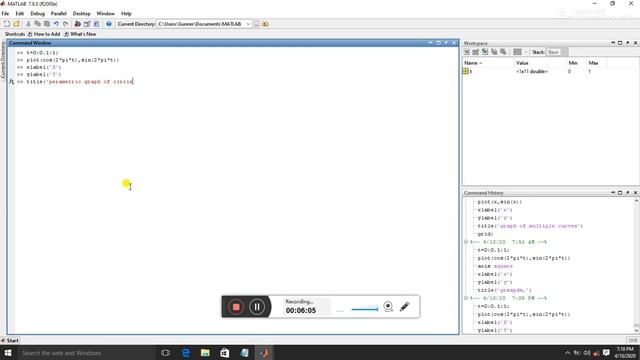The image size is (640, 360).
Task: Go up one directory level icon
Action: point(265,24)
